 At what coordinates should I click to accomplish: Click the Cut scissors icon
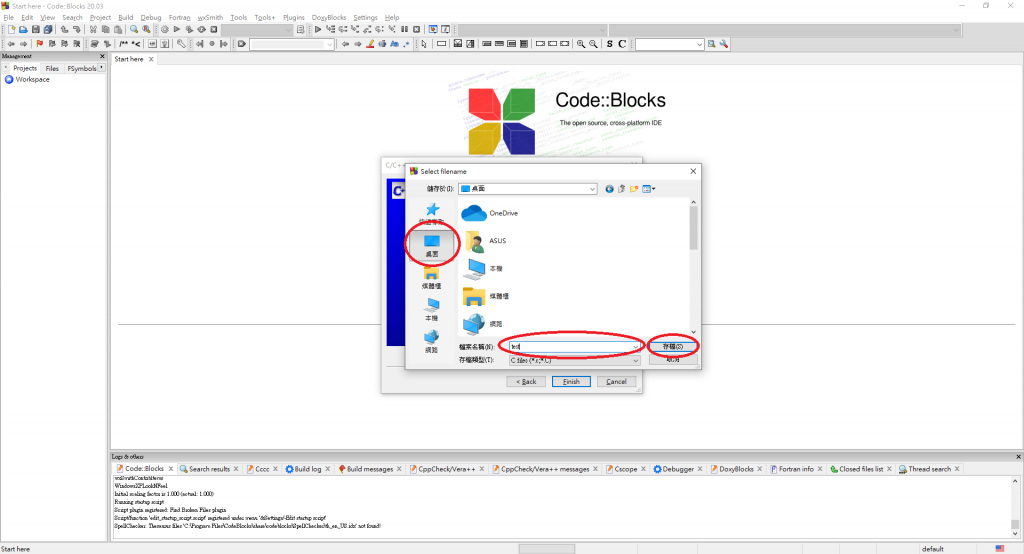pyautogui.click(x=93, y=29)
